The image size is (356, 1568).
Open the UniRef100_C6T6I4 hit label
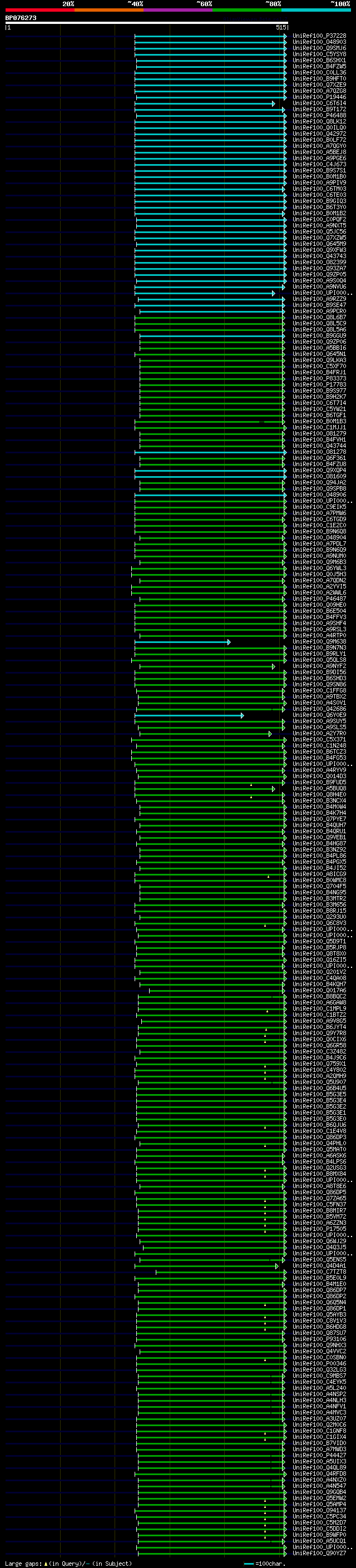(x=319, y=103)
